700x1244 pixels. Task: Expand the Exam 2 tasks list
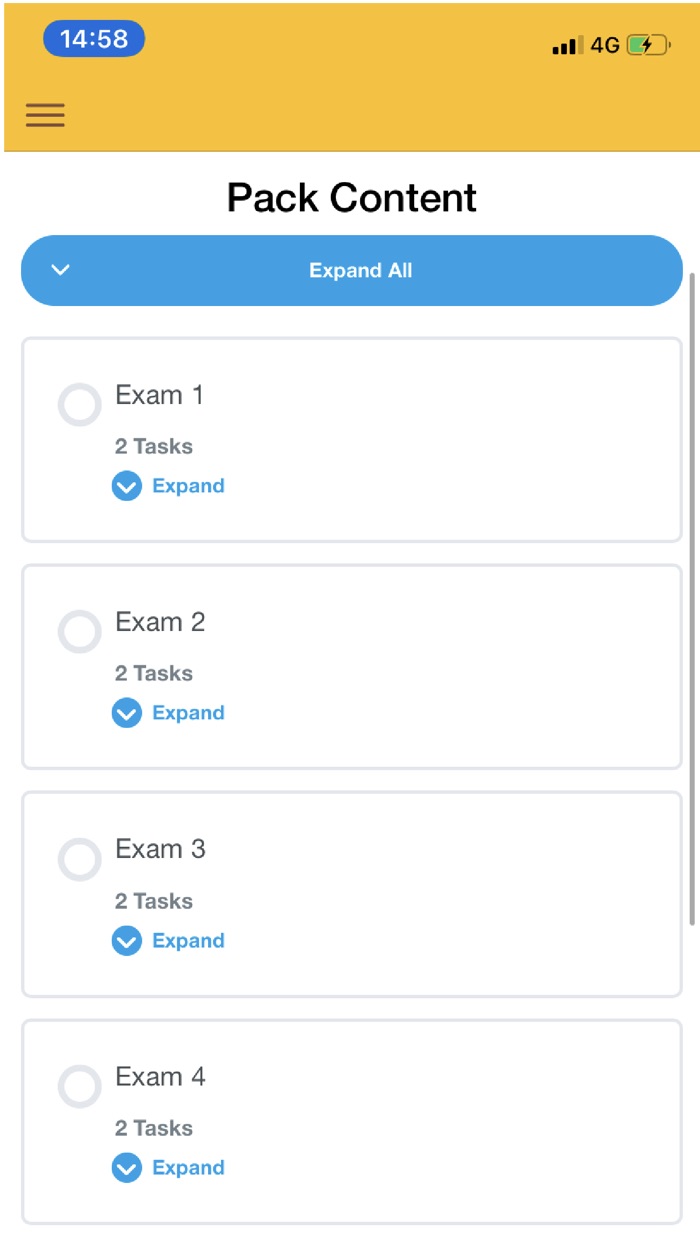[x=188, y=714]
